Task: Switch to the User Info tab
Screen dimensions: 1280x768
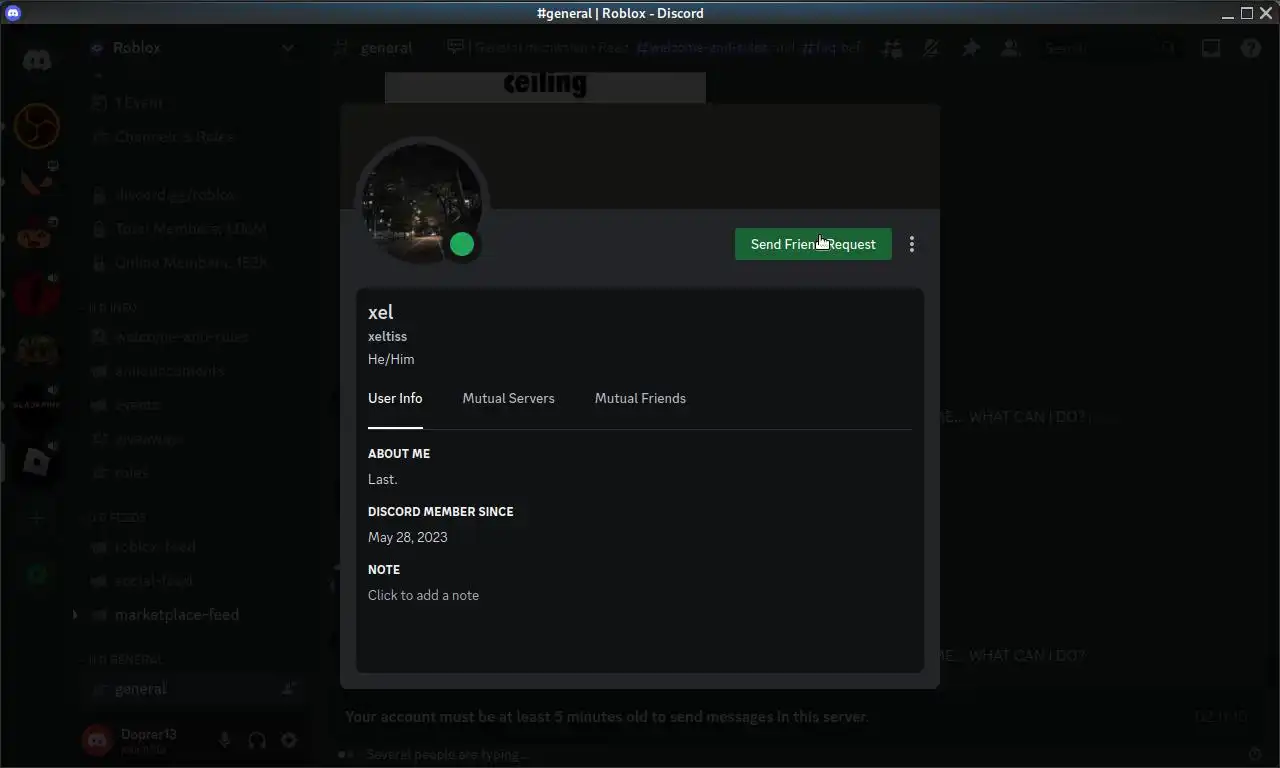Action: 395,398
